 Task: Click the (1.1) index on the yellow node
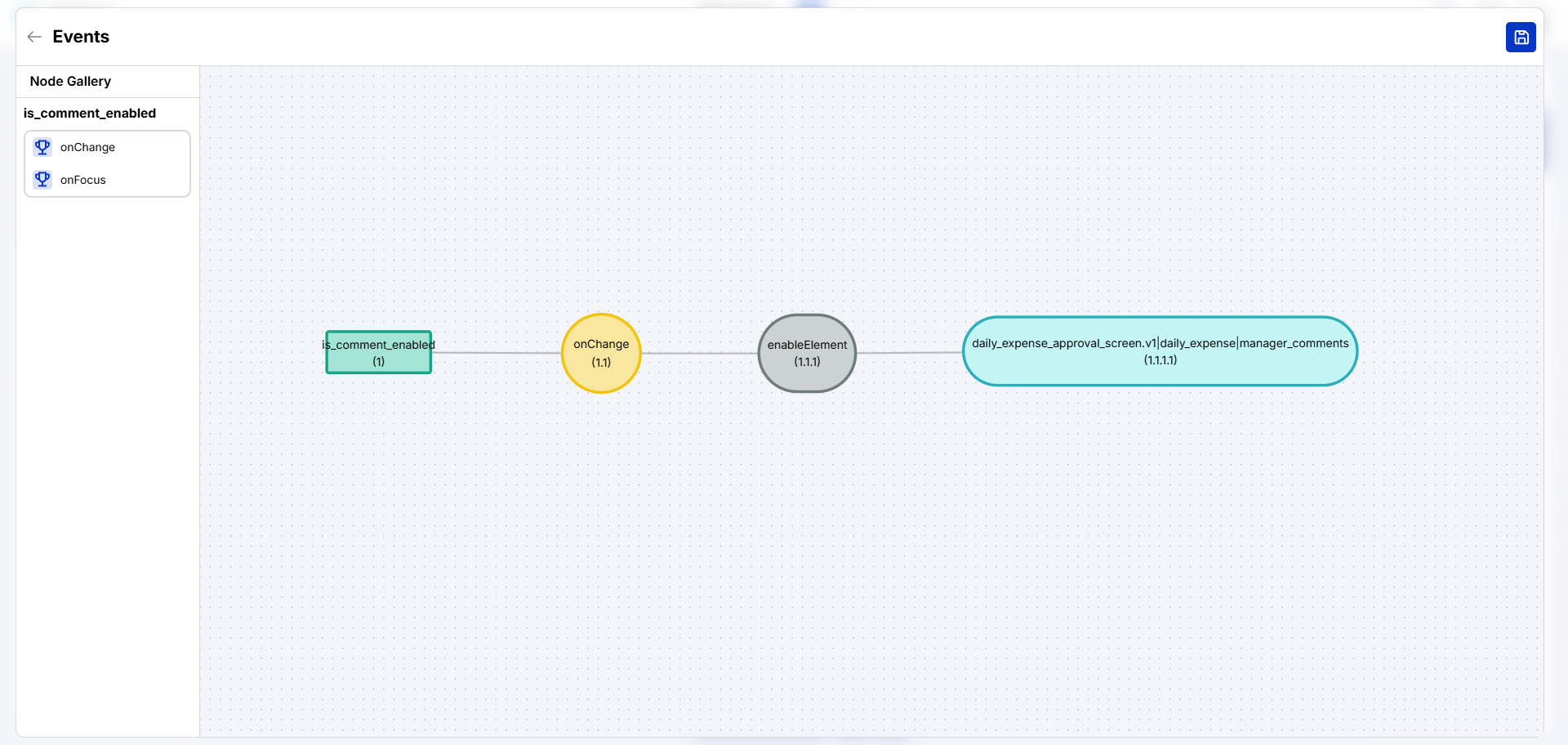click(601, 363)
